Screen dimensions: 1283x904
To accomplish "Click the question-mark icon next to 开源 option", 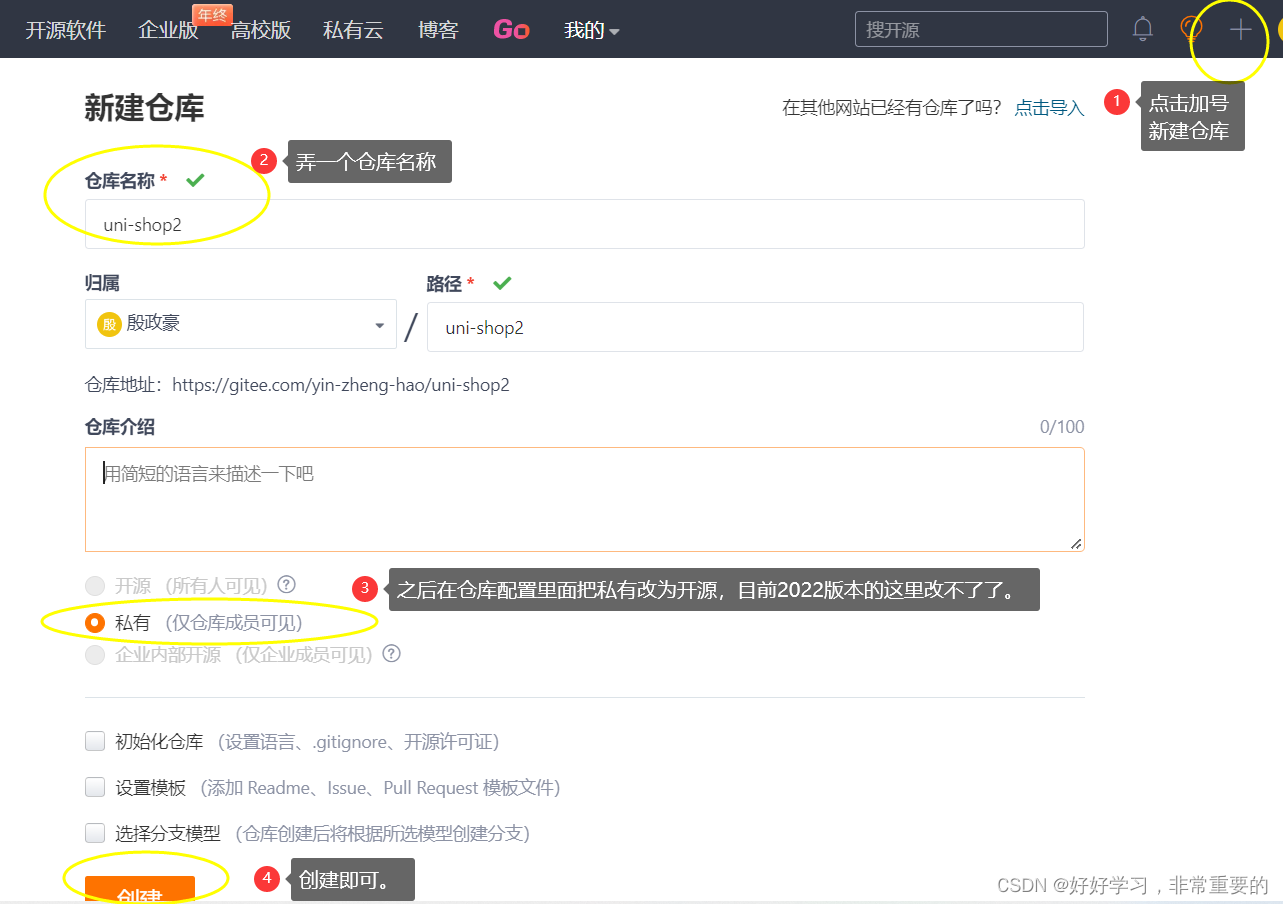I will (x=286, y=584).
